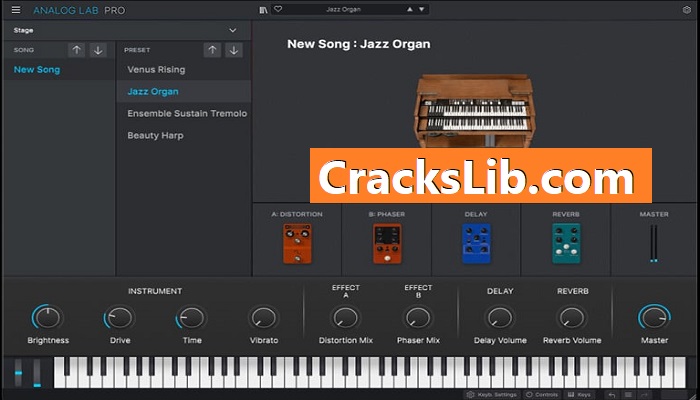This screenshot has height=400, width=700.
Task: Go to previous preset using up arrow
Action: (x=410, y=9)
